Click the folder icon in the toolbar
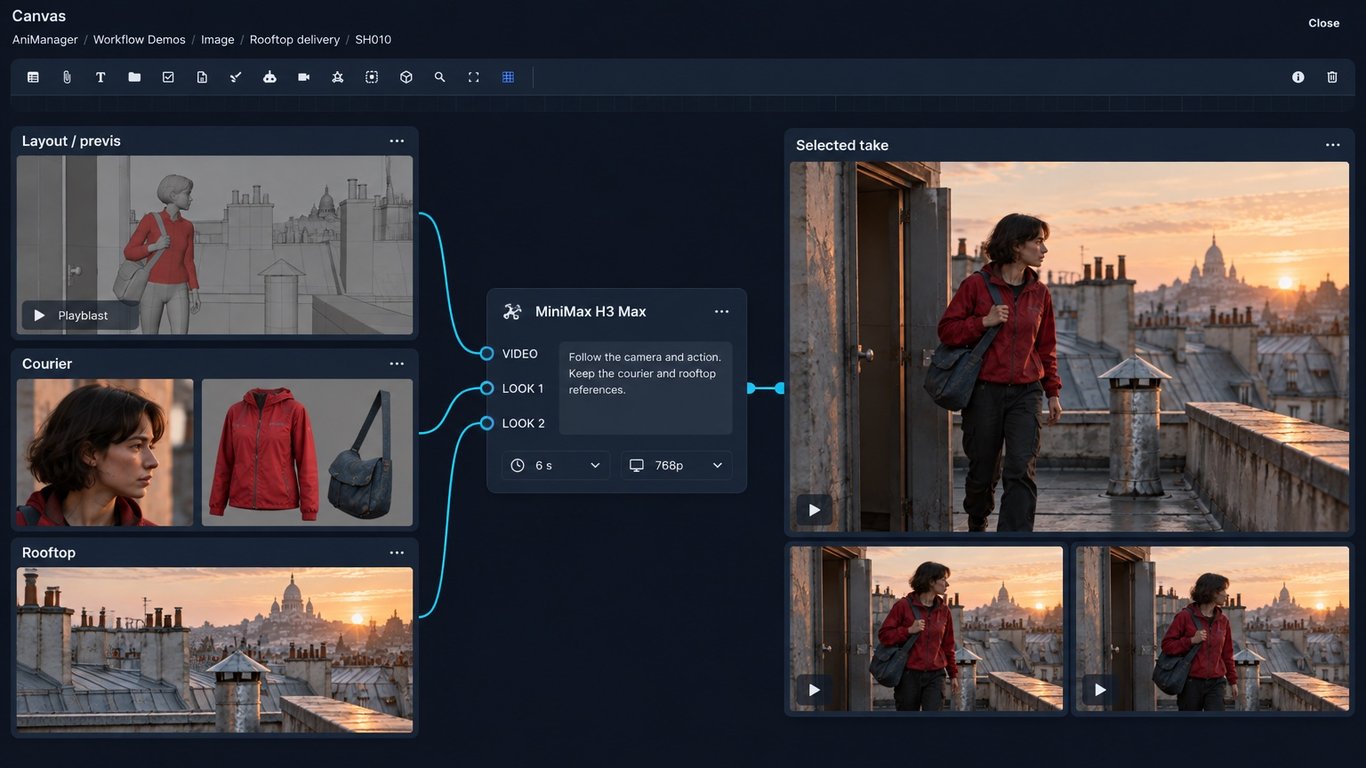1366x768 pixels. pyautogui.click(x=134, y=77)
